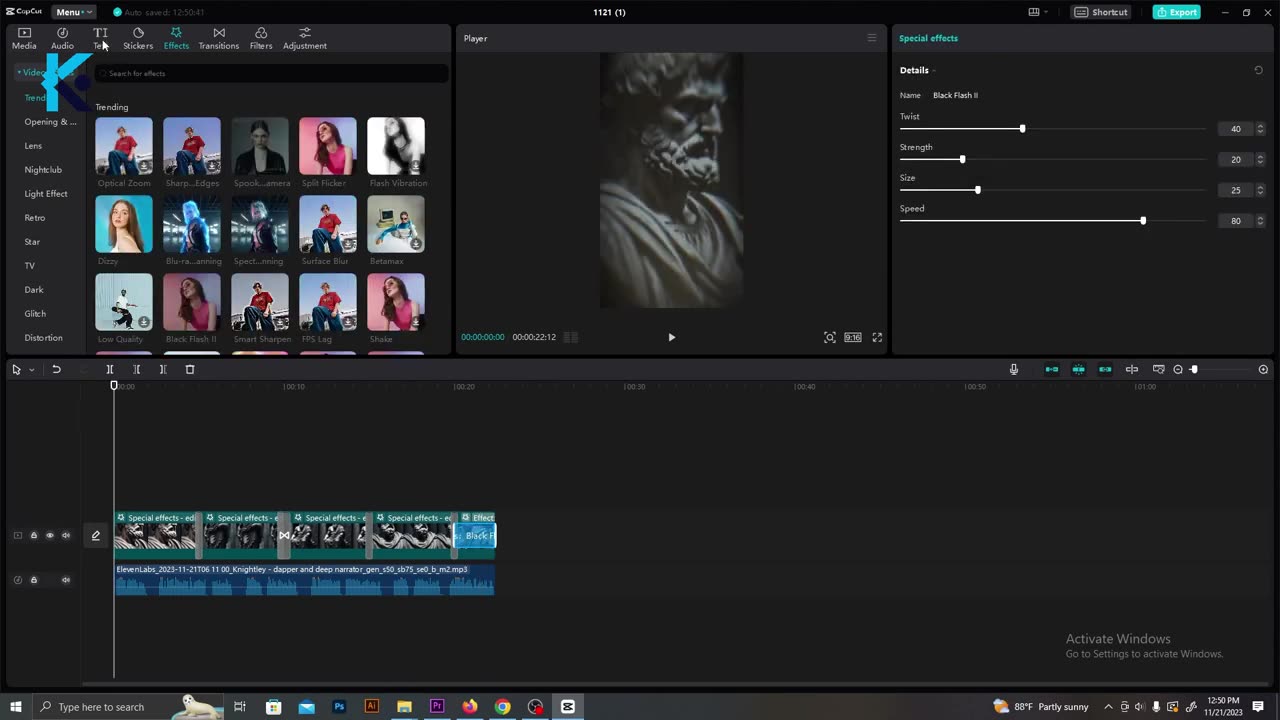This screenshot has height=720, width=1280.
Task: Click the preview zoom-fit icon
Action: click(830, 337)
